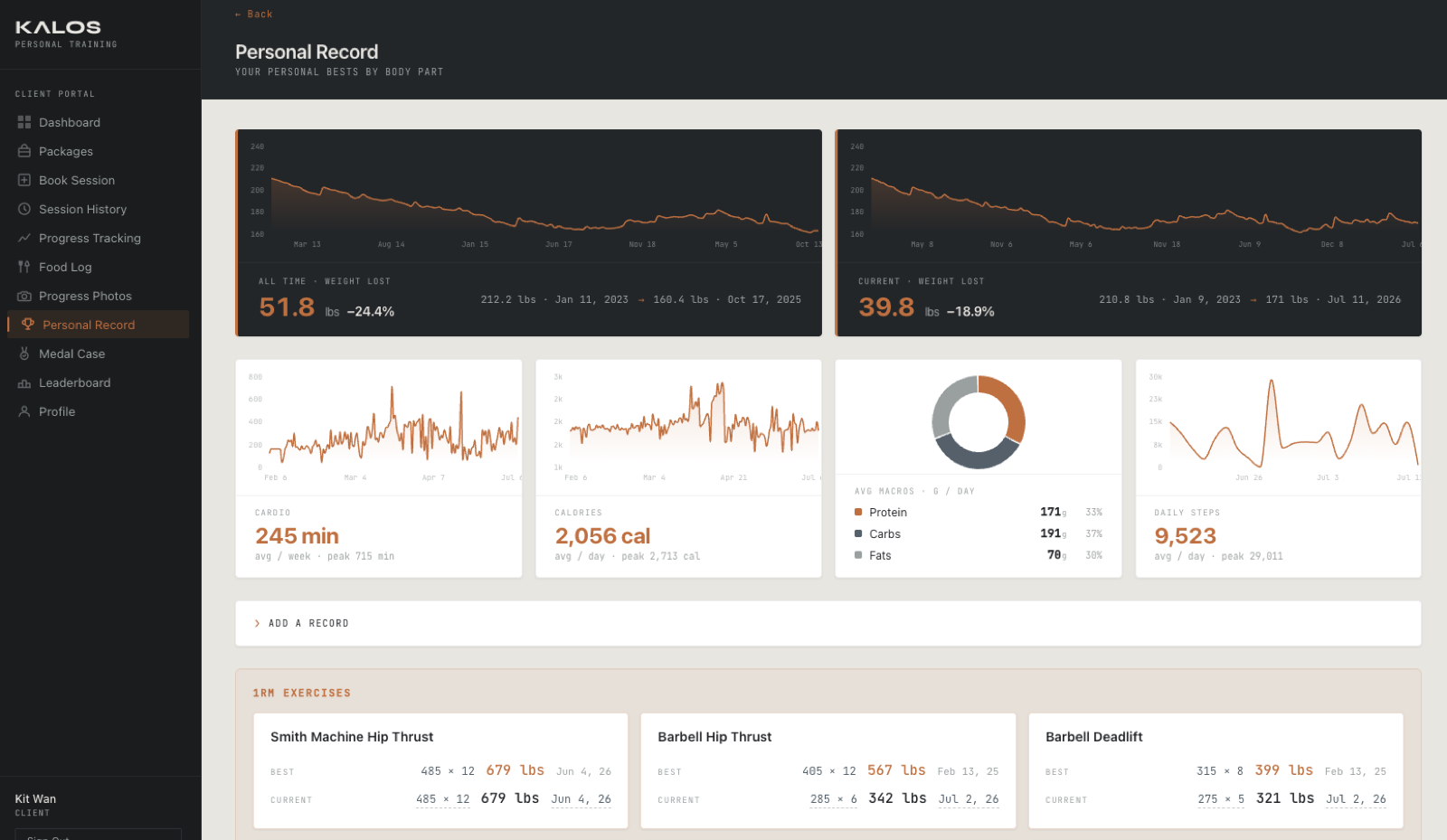The image size is (1447, 840).
Task: Click the Dashboard grid icon
Action: point(24,122)
